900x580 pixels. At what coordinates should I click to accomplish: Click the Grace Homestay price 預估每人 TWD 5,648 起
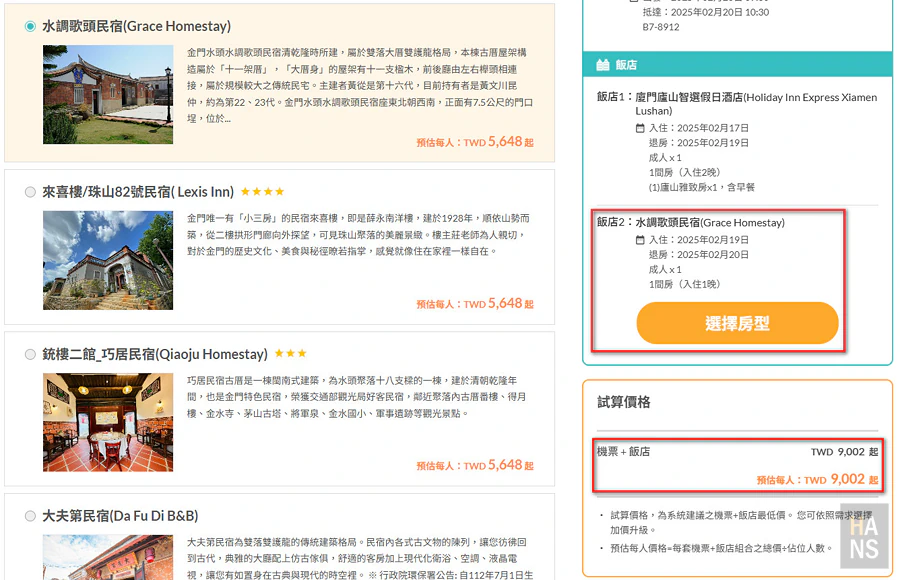[475, 142]
